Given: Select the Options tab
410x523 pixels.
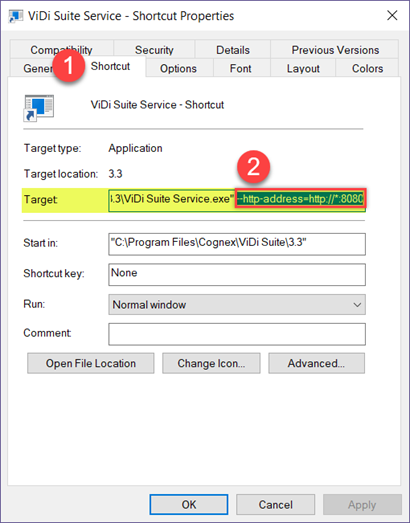Looking at the screenshot, I should click(178, 68).
